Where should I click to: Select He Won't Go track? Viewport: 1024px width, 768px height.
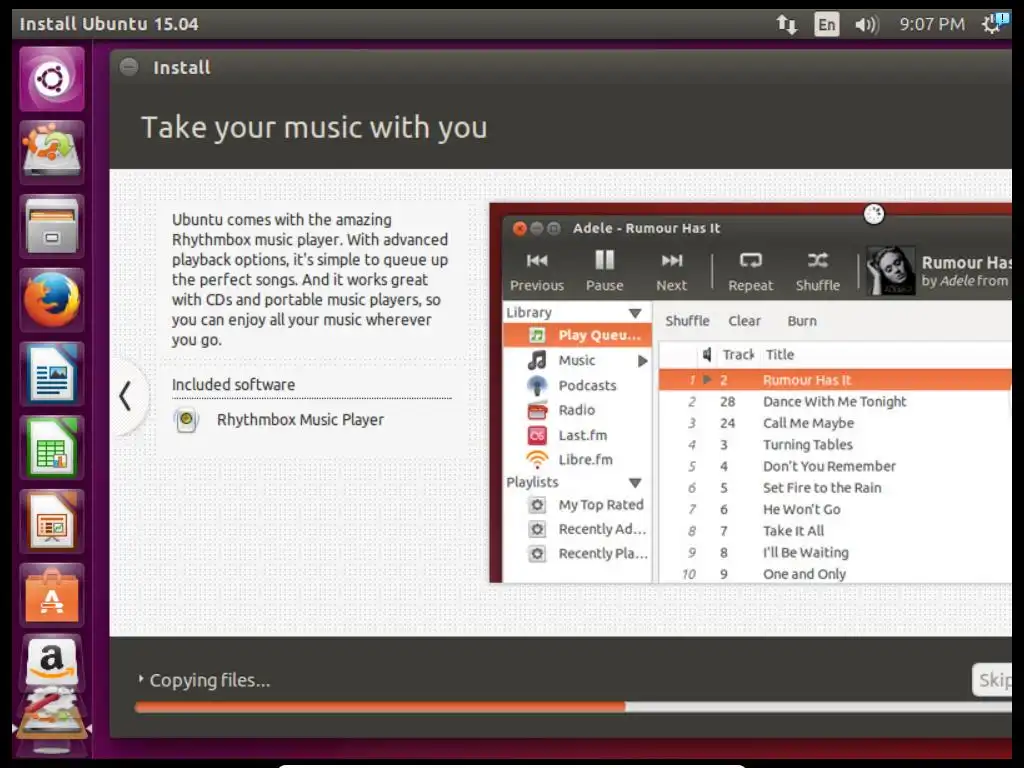click(x=835, y=509)
